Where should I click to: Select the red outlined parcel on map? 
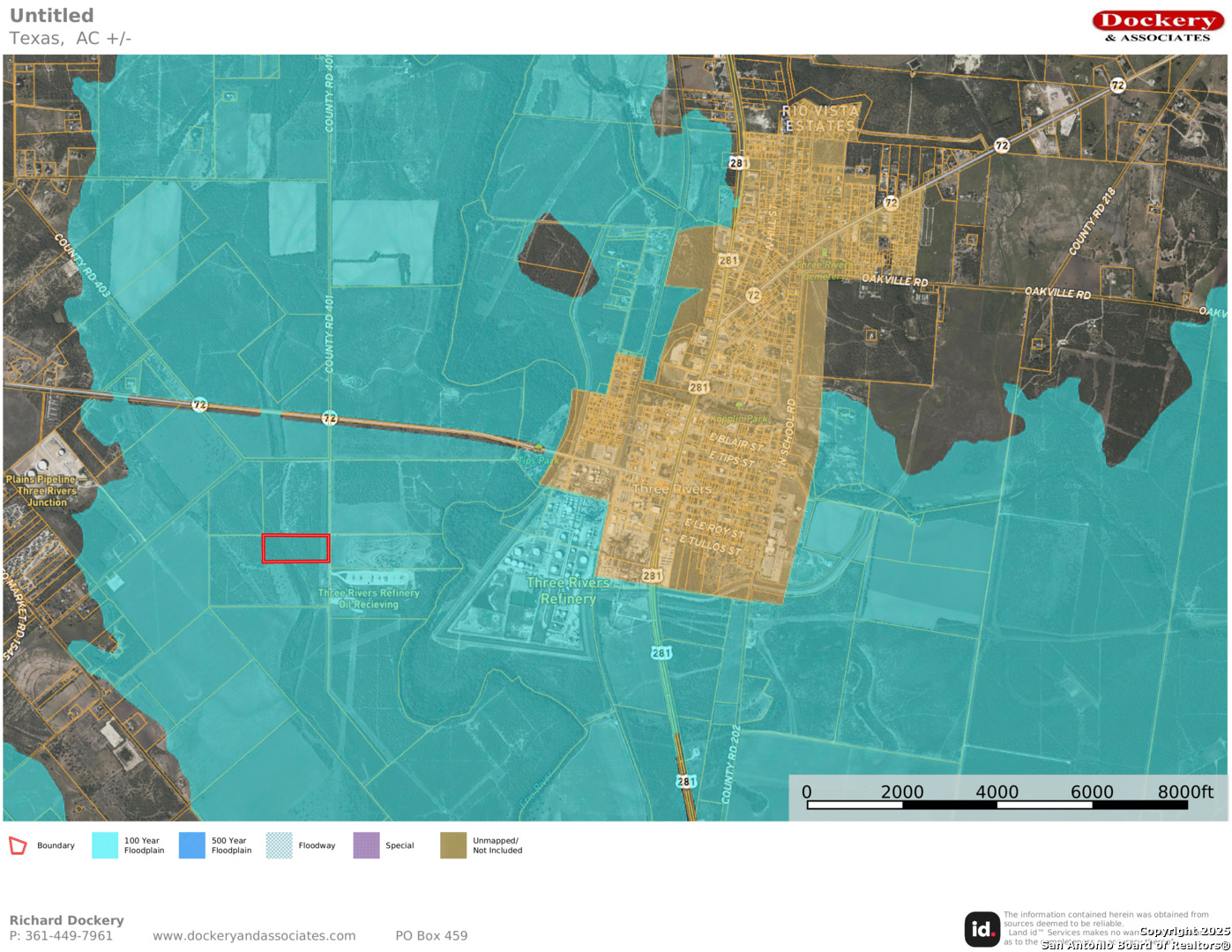coord(295,548)
